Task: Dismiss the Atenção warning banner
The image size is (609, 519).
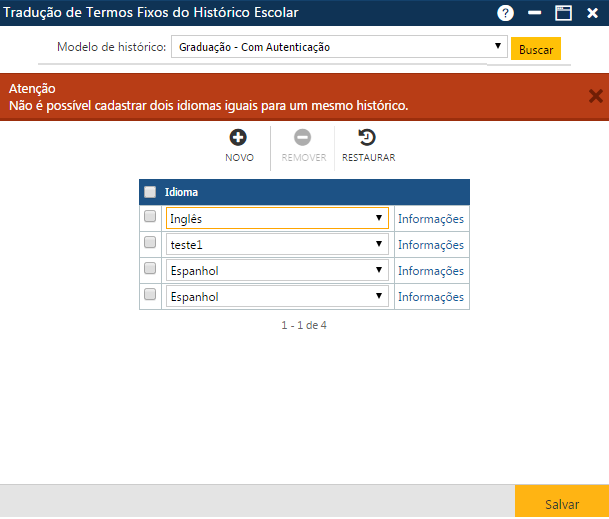Action: click(595, 96)
